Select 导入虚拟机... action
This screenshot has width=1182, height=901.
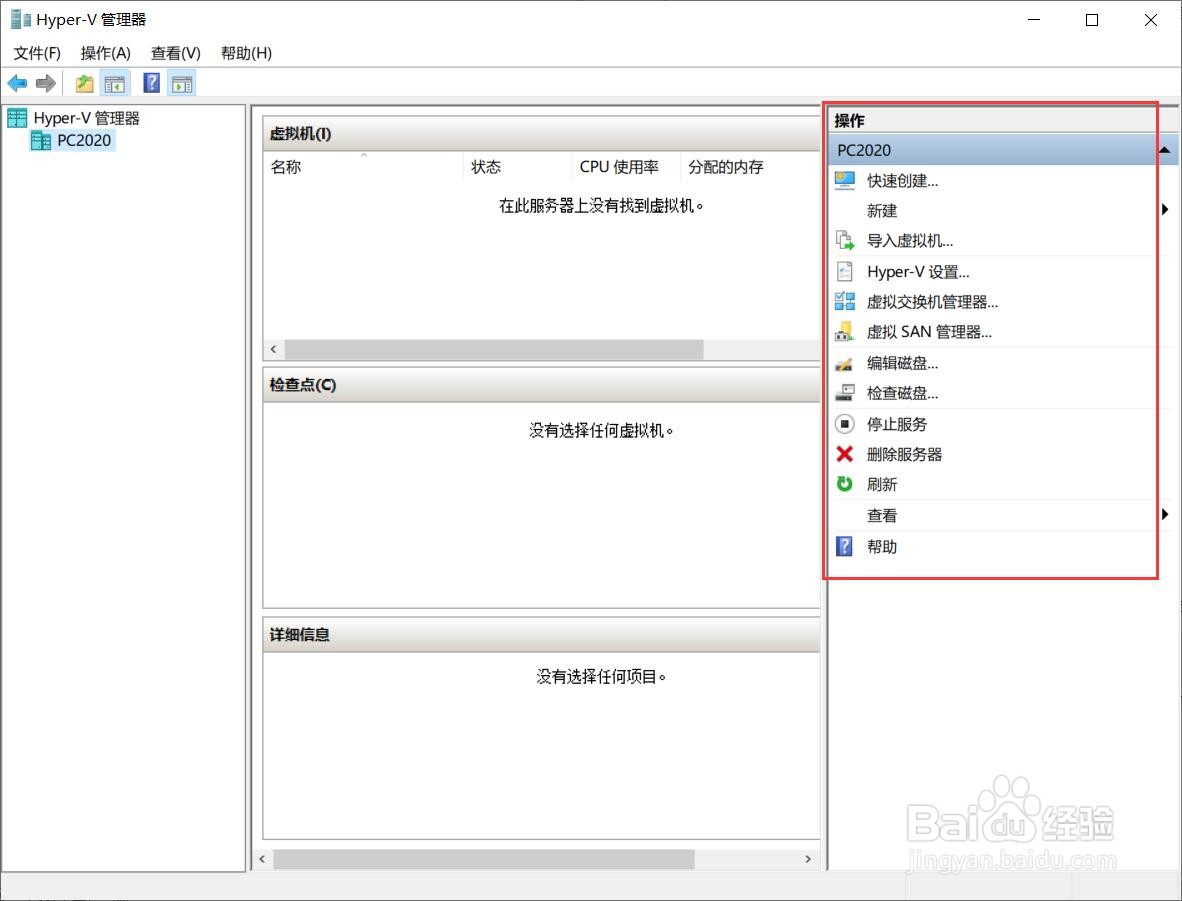click(x=910, y=241)
